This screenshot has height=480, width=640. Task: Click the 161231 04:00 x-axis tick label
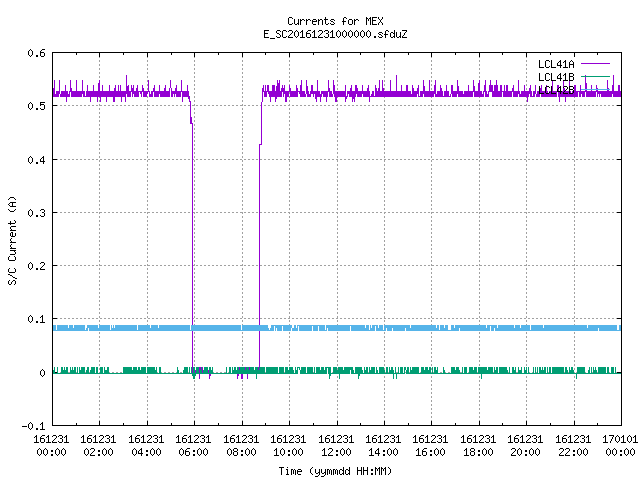146,446
